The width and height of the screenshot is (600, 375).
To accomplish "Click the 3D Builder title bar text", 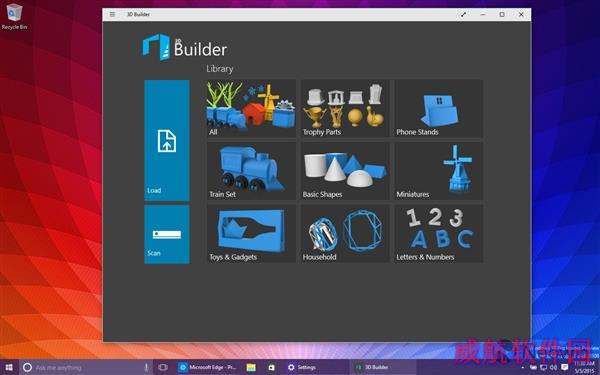I will click(138, 15).
